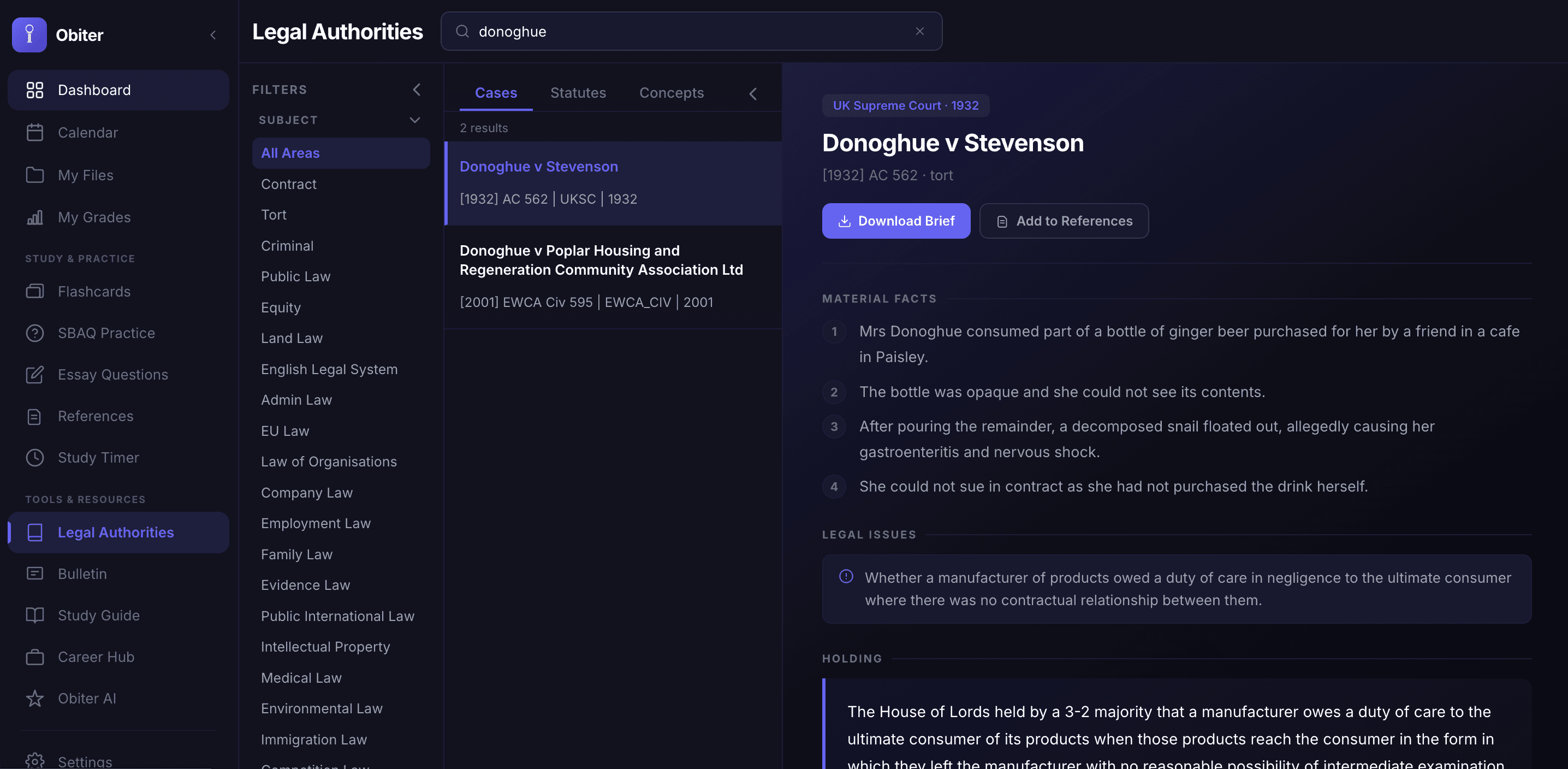Image resolution: width=1568 pixels, height=769 pixels.
Task: Open My Grades from the sidebar
Action: pyautogui.click(x=118, y=217)
